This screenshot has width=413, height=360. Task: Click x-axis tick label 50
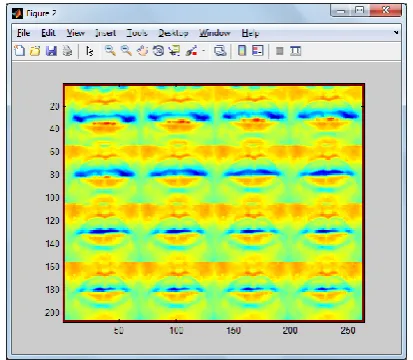(119, 331)
